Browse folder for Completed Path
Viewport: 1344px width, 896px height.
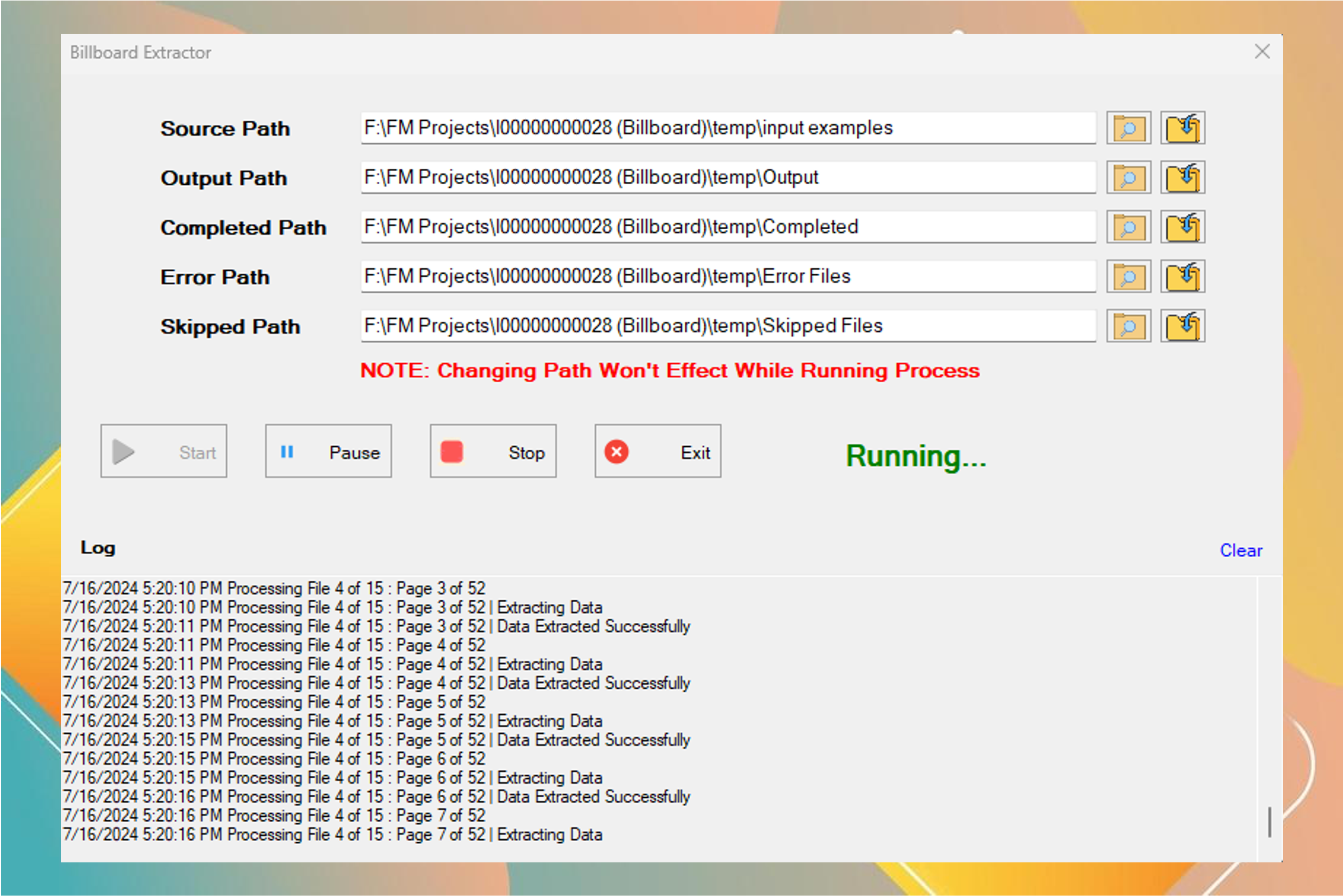coord(1128,227)
